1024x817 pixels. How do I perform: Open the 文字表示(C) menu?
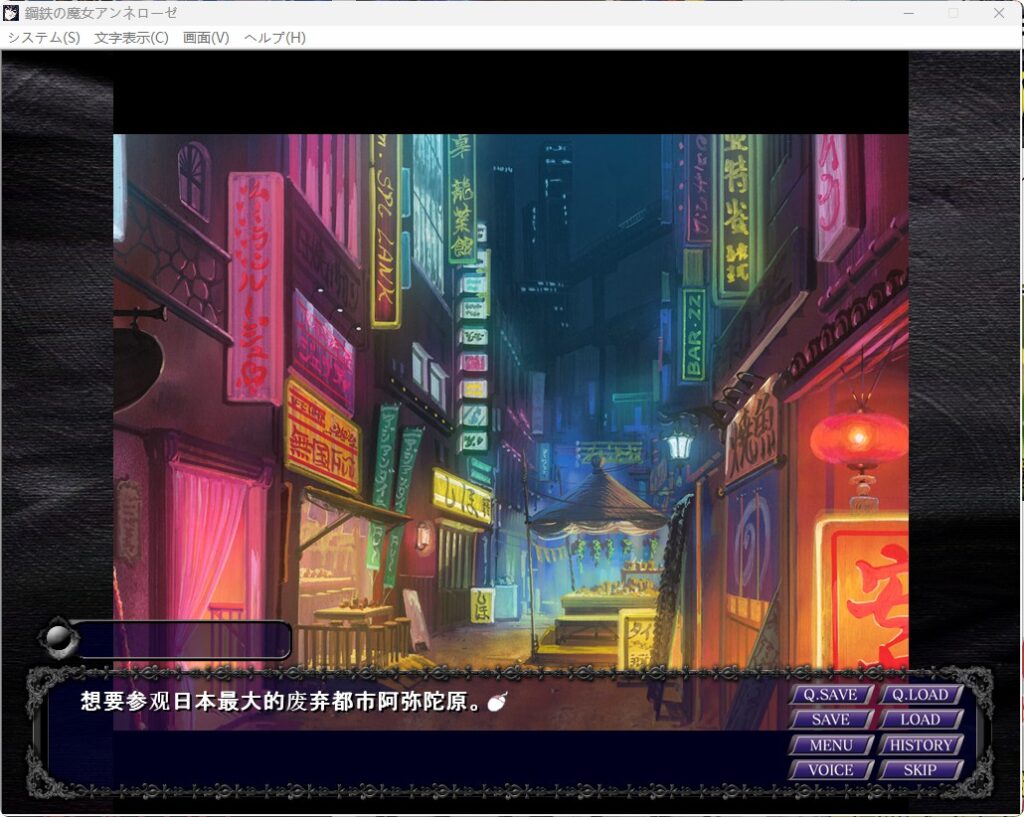tap(131, 38)
